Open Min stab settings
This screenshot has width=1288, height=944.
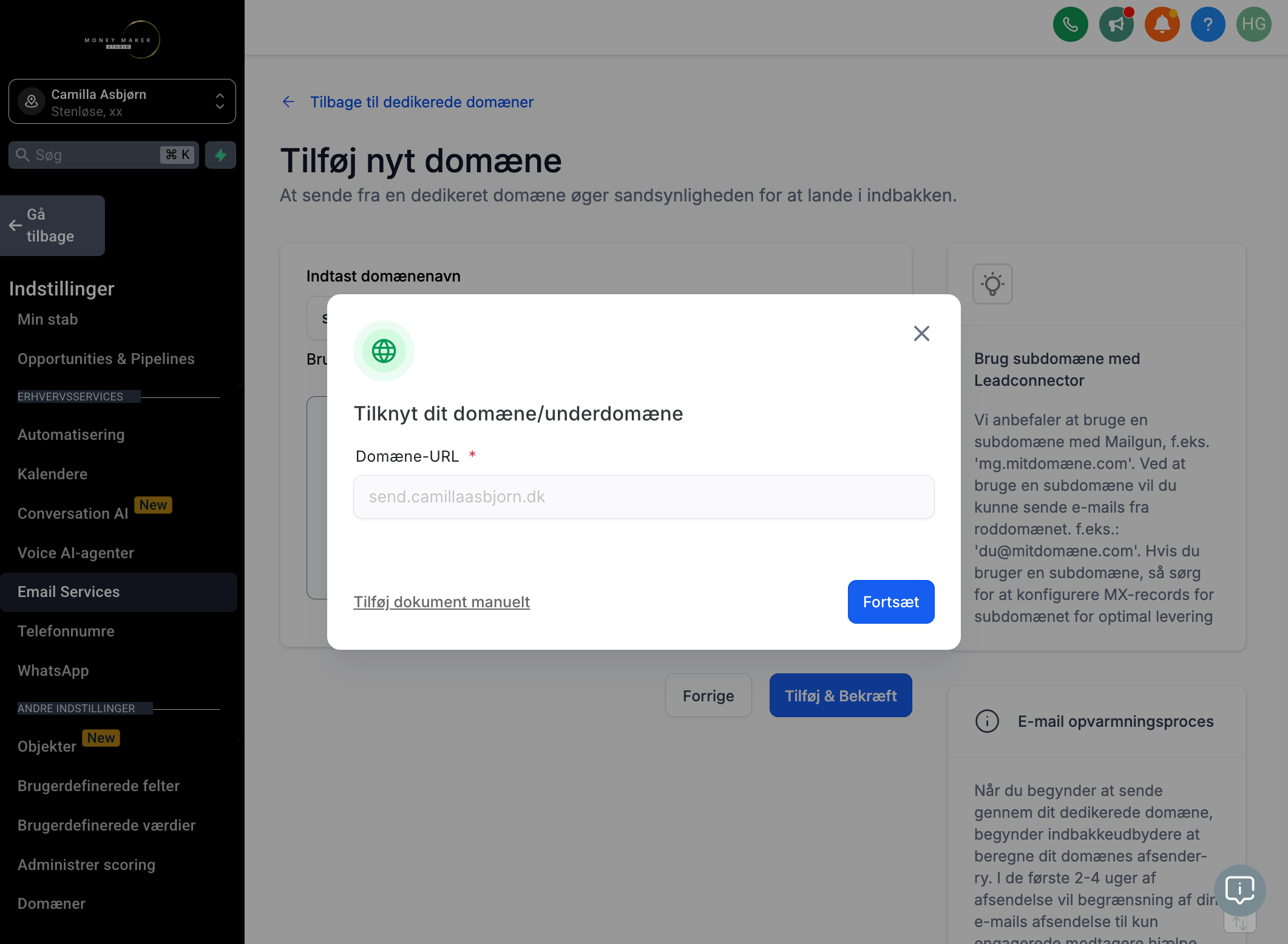point(48,319)
